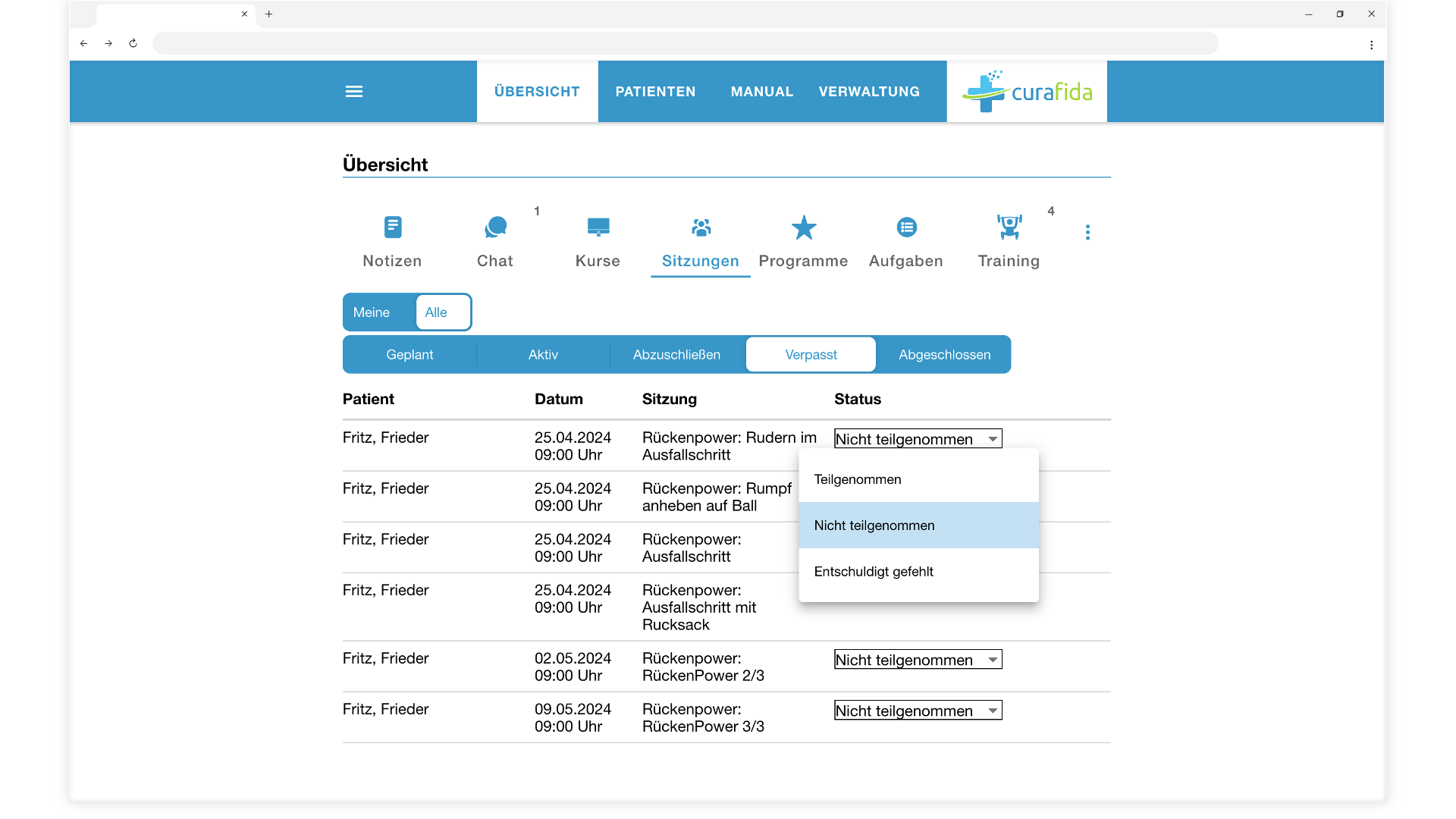Click the Übersicht page heading
The height and width of the screenshot is (819, 1456).
[385, 165]
